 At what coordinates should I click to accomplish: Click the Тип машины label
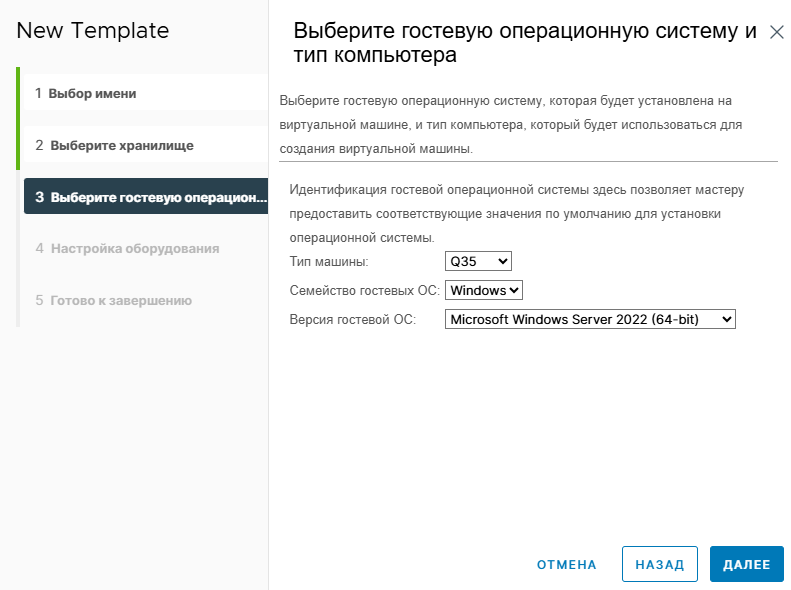[329, 262]
